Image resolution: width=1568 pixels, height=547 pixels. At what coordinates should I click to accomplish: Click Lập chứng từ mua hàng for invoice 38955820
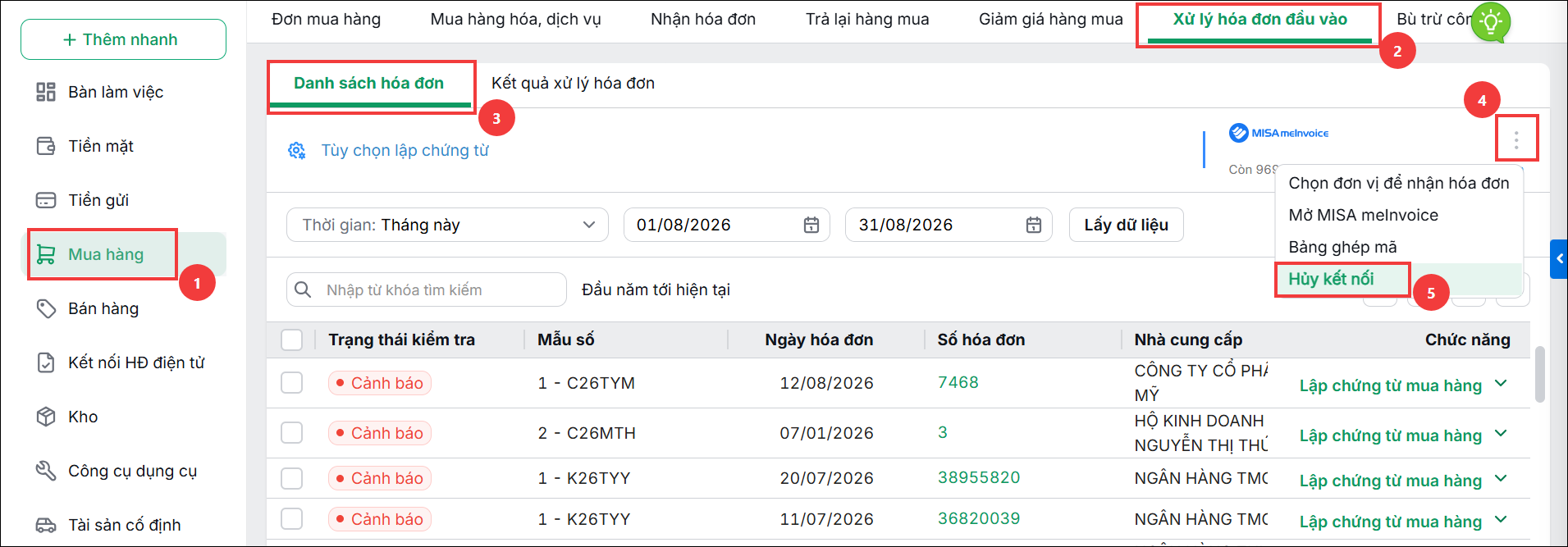click(x=1390, y=481)
